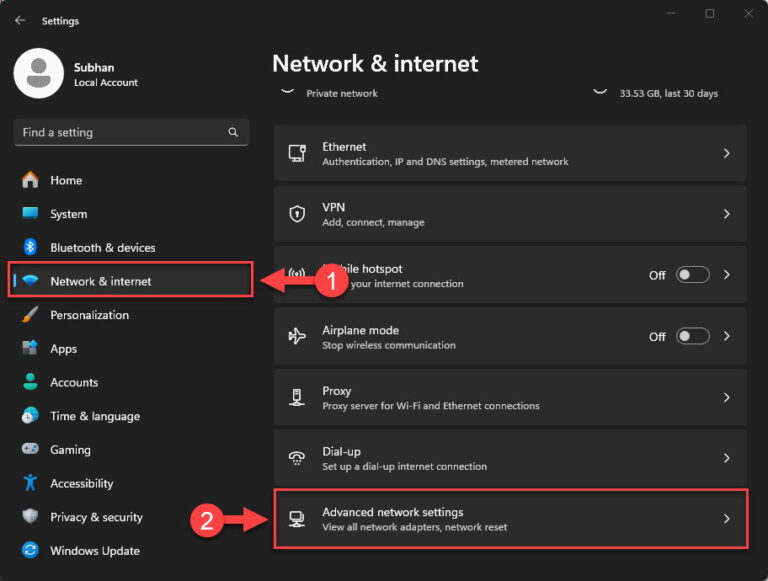Expand Ethernet settings chevron

click(727, 153)
